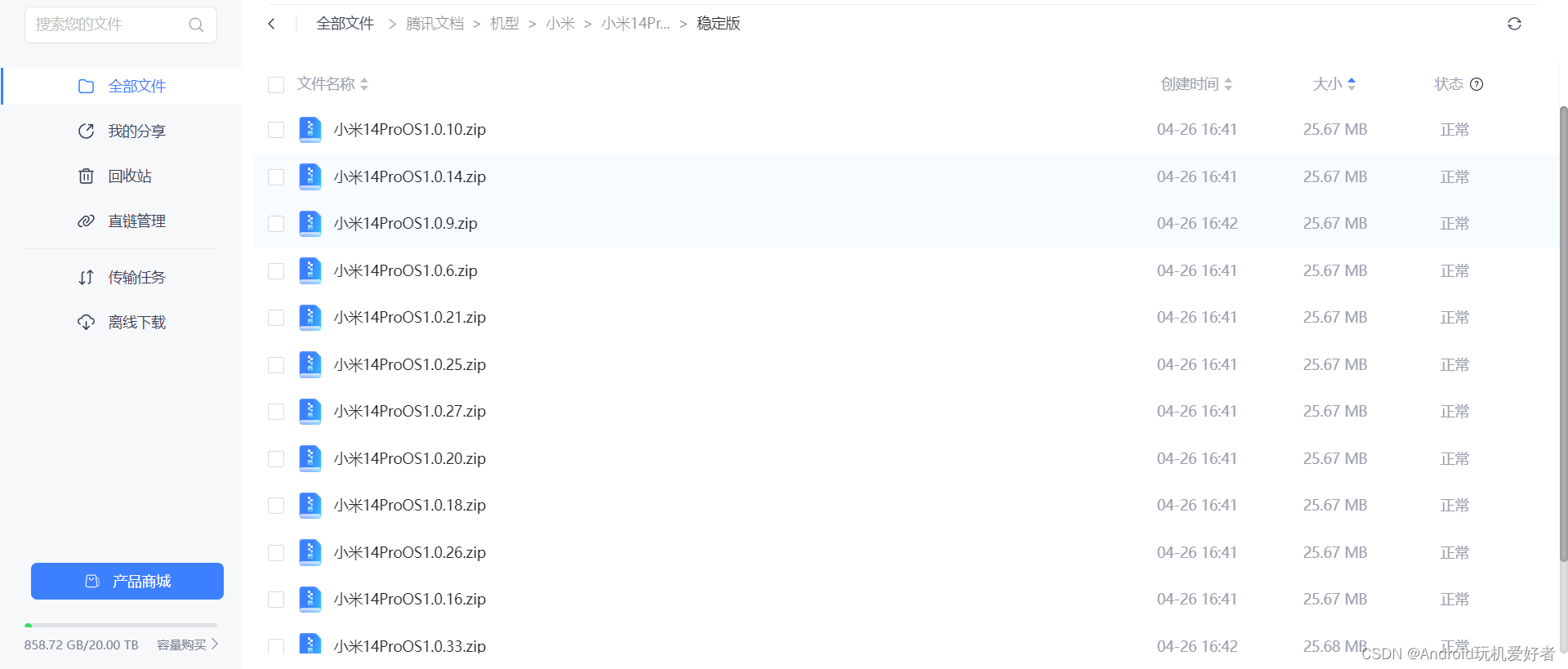Screen dimensions: 1568x669
Task: Sort by 大小 using its sort arrows
Action: tap(1352, 84)
